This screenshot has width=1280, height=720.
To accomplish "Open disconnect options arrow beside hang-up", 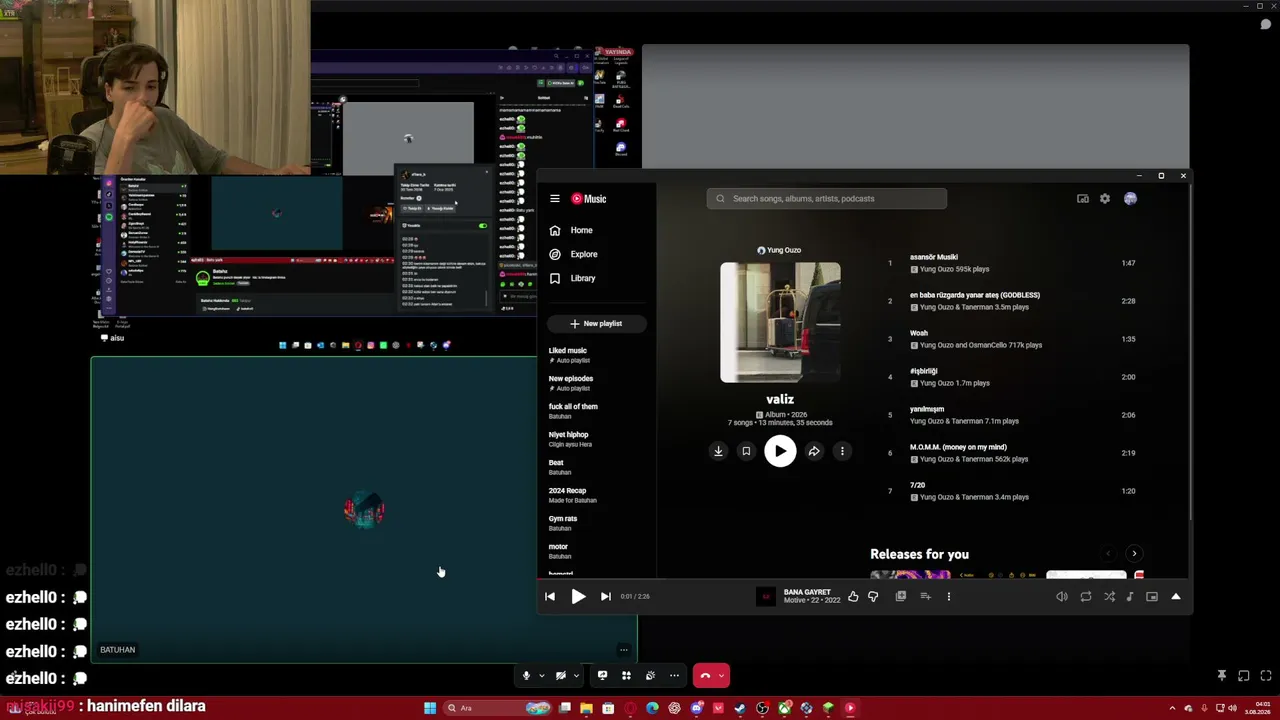I will click(x=721, y=676).
